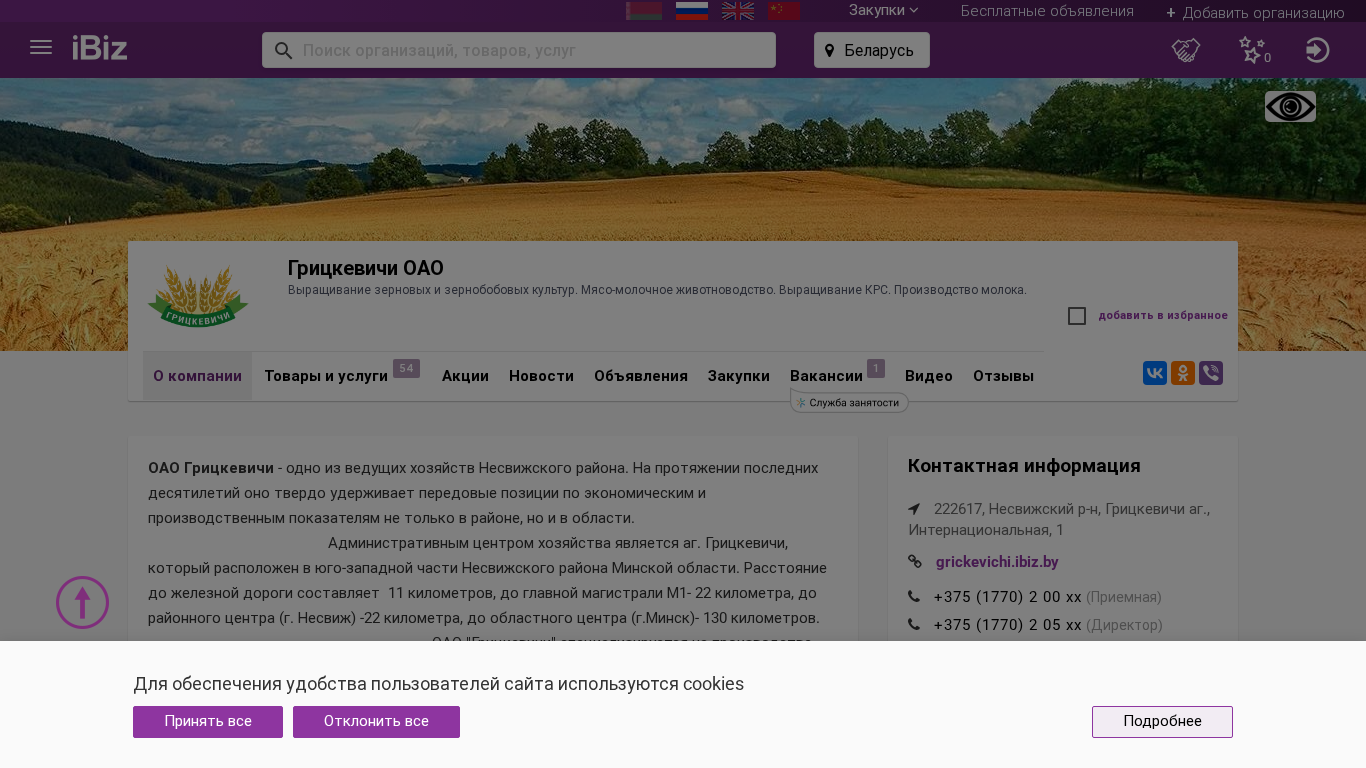Click the website link chain icon

915,562
